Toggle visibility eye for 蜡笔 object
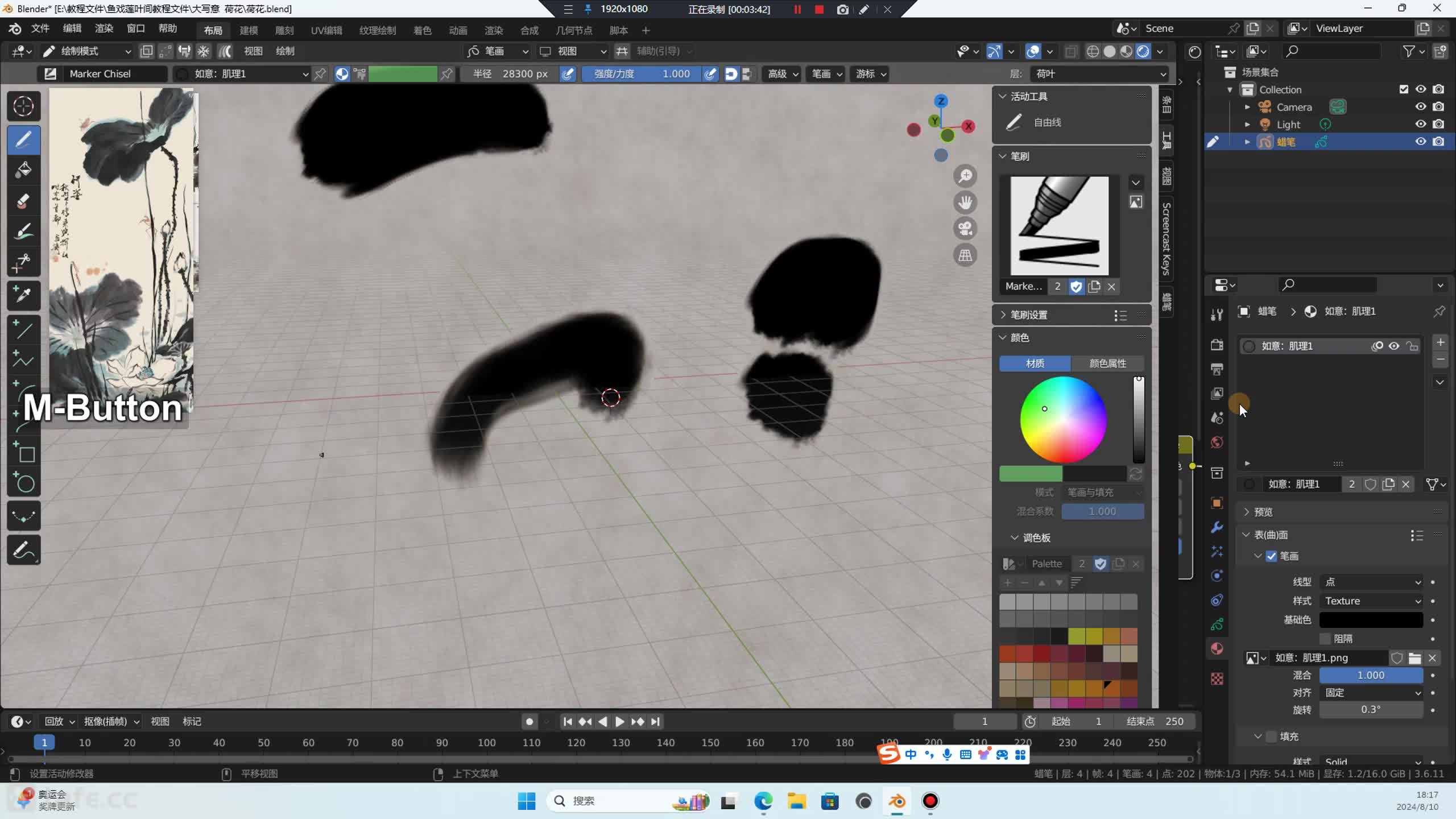The width and height of the screenshot is (1456, 819). tap(1421, 142)
